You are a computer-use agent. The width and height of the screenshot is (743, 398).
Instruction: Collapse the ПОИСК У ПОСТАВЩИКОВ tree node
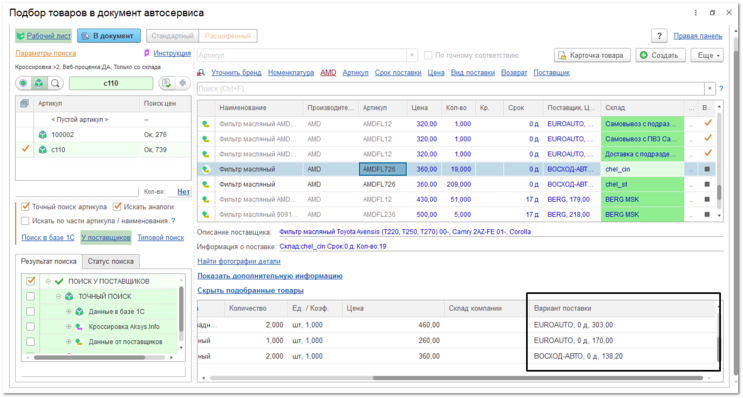pos(48,281)
